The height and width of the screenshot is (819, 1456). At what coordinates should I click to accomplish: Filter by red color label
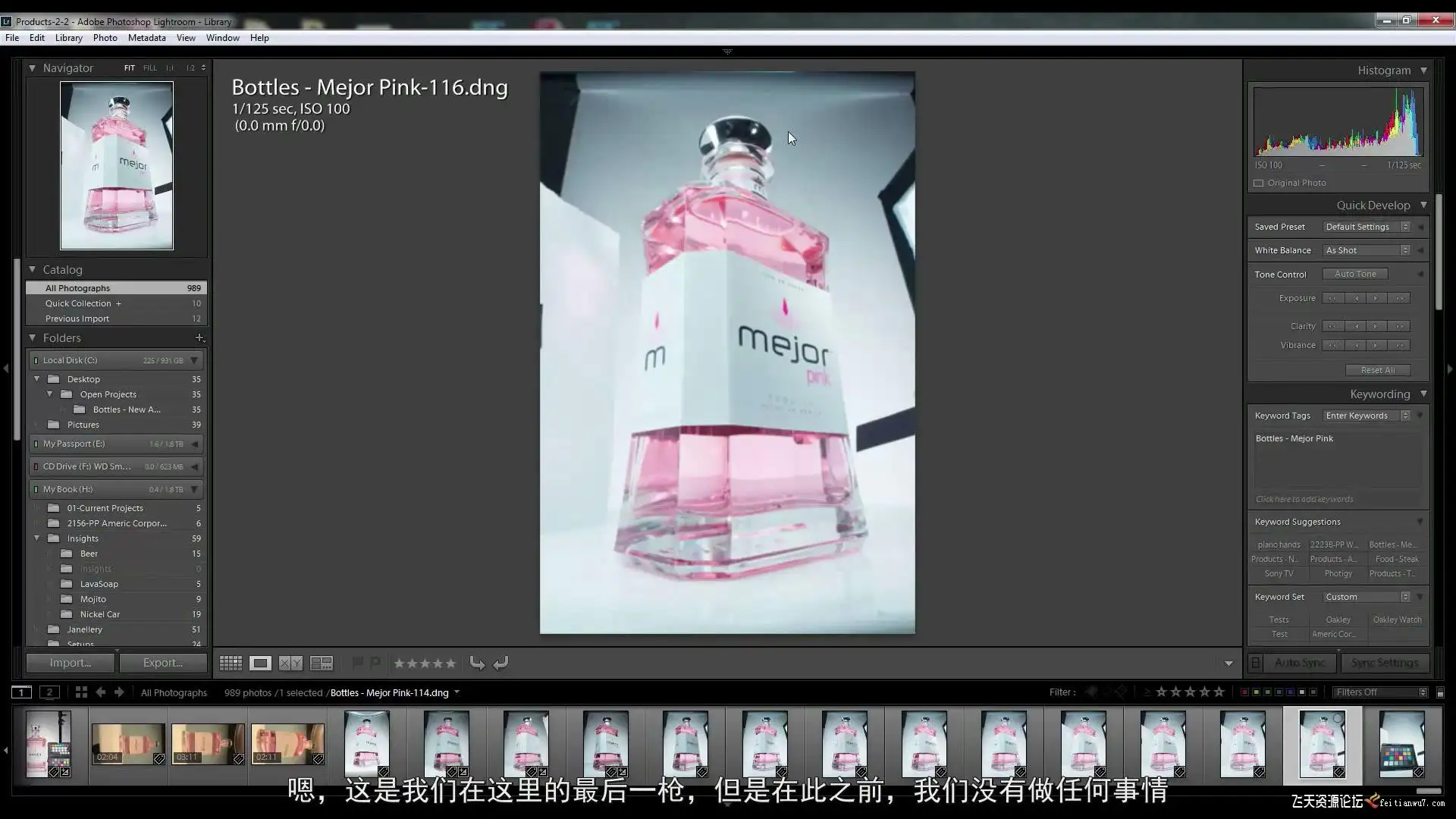(x=1244, y=692)
